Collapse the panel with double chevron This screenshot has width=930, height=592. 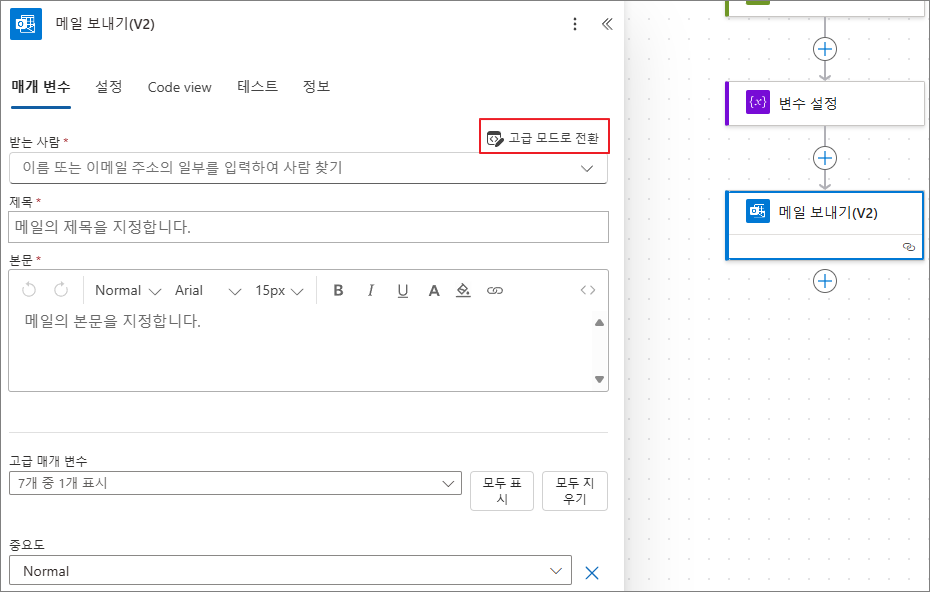coord(607,24)
